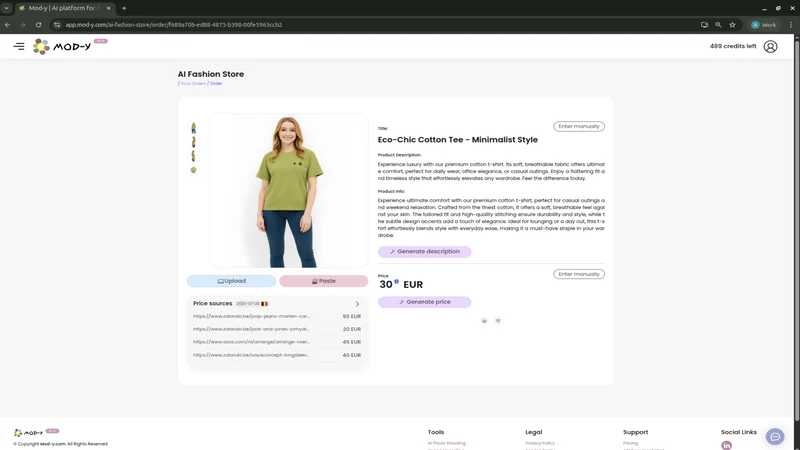Open the tab search dropdown arrow

(x=6, y=8)
